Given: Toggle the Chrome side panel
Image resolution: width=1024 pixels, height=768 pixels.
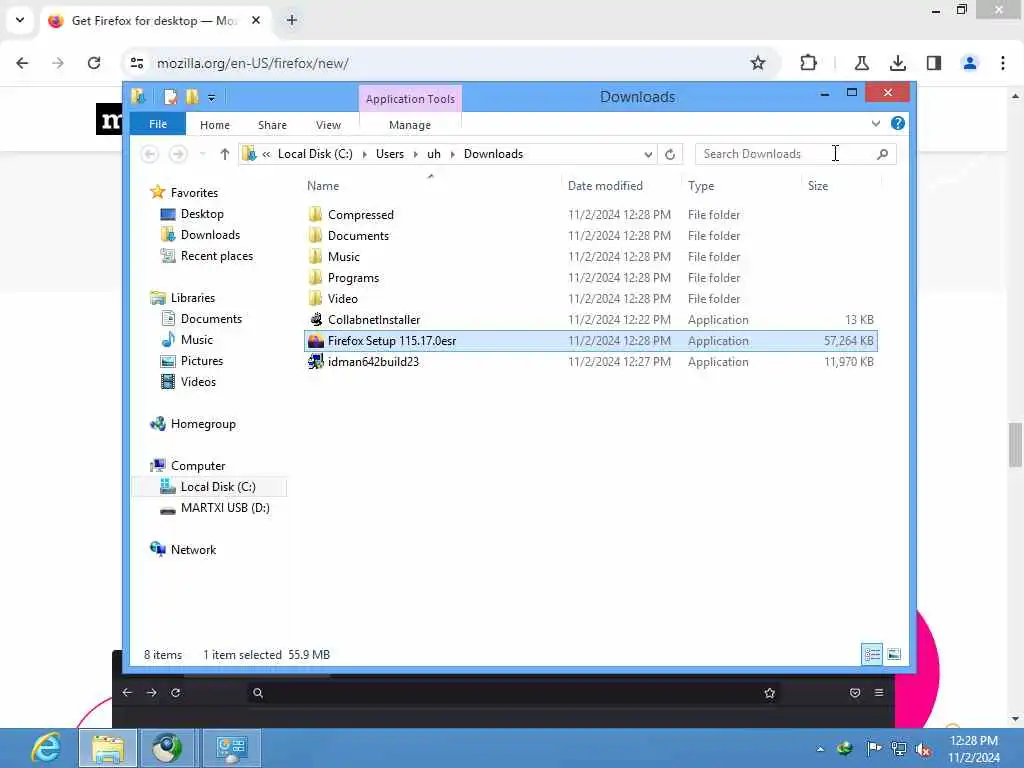Looking at the screenshot, I should [x=934, y=63].
